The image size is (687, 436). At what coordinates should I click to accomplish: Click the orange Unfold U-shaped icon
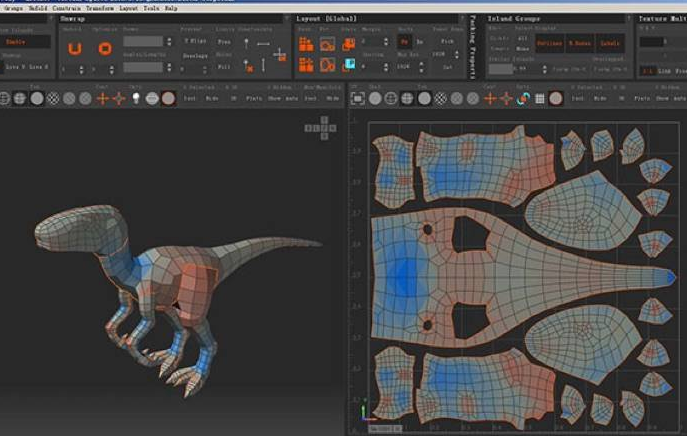pos(74,47)
